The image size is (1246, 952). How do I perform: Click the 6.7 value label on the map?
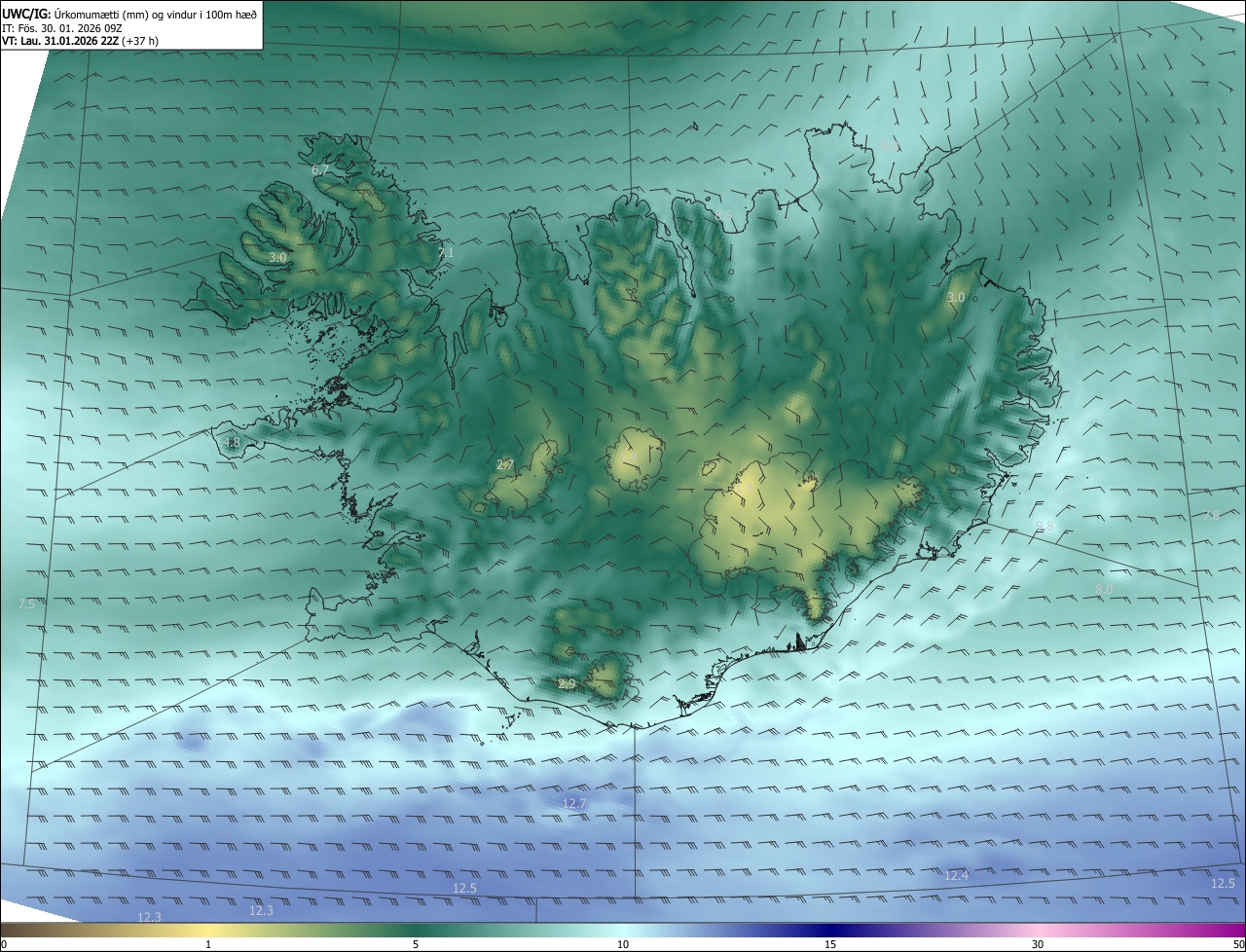320,170
